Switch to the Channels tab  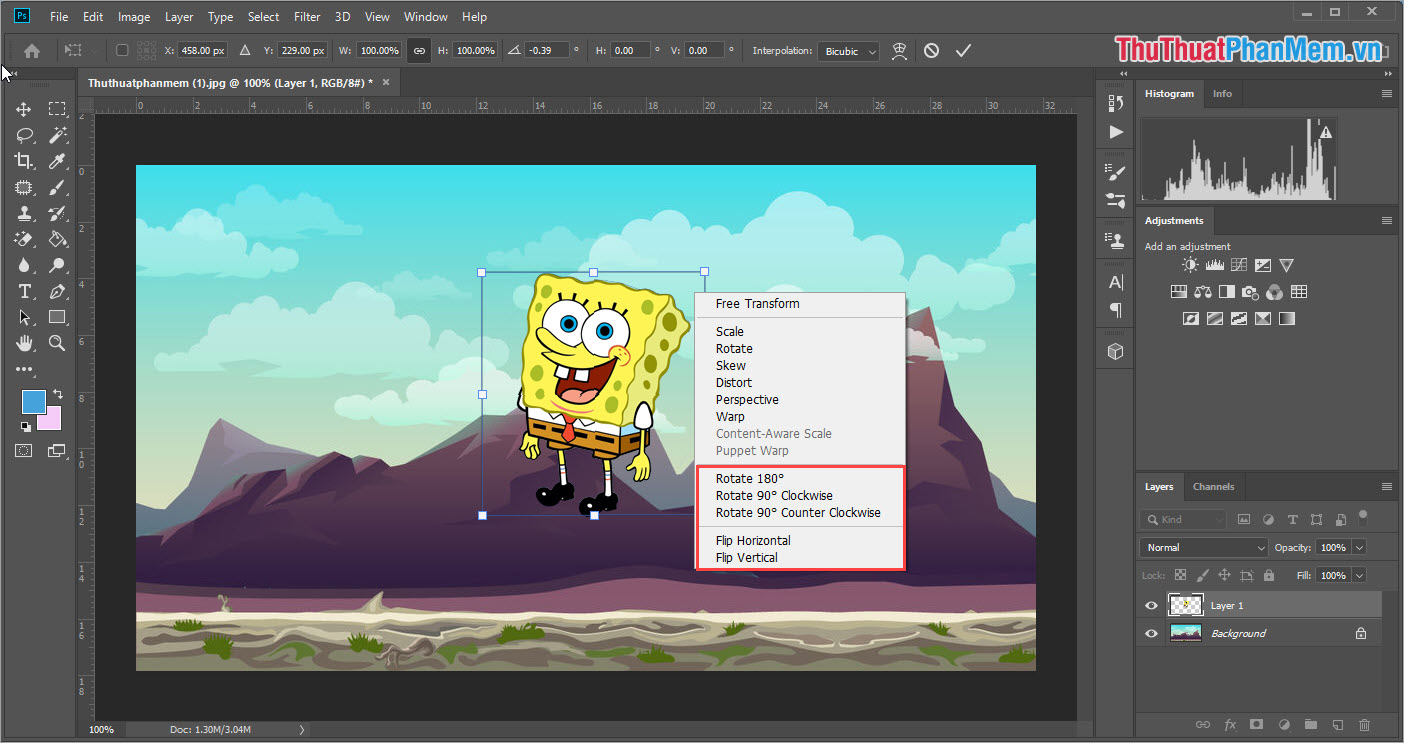(1213, 486)
